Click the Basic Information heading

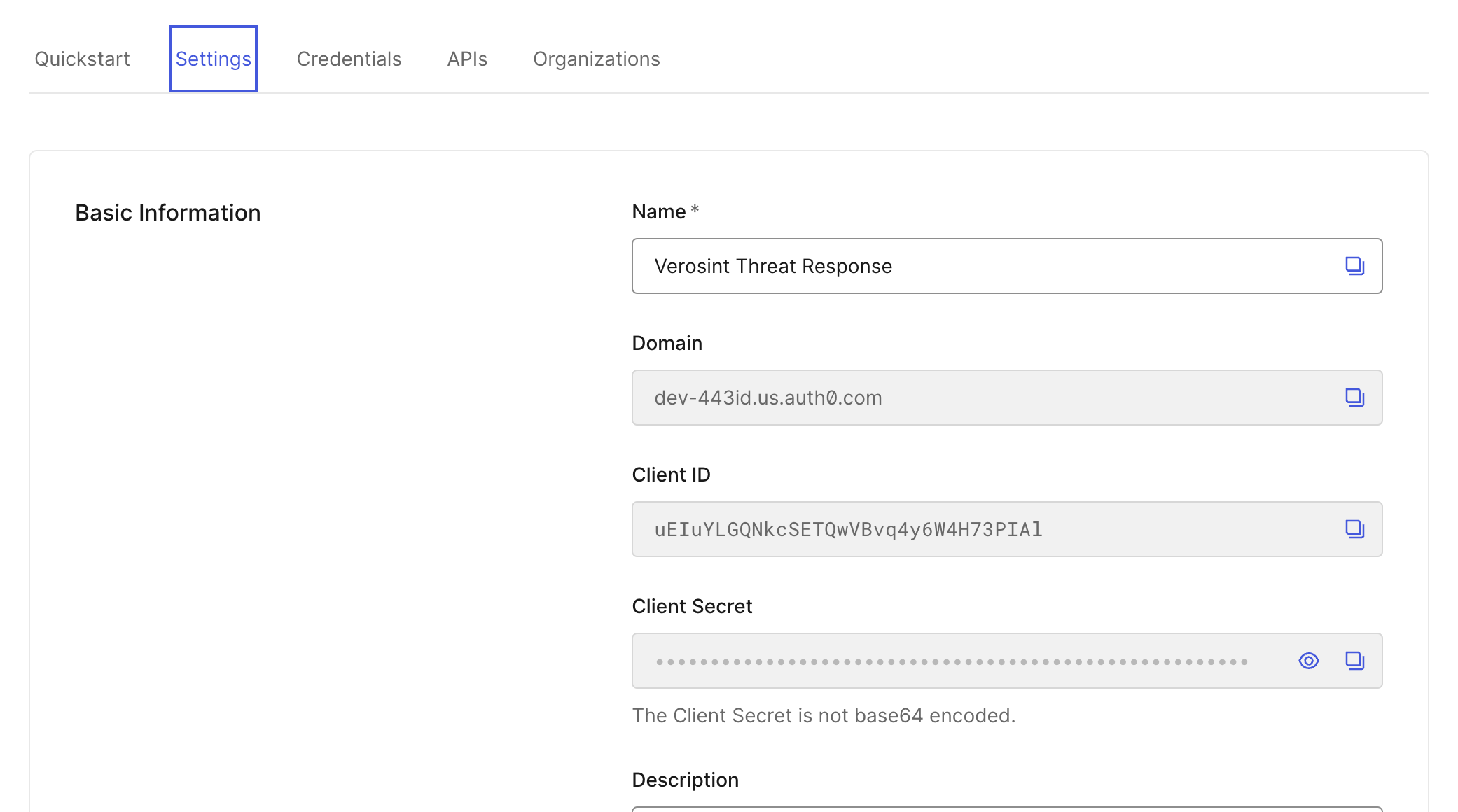167,213
